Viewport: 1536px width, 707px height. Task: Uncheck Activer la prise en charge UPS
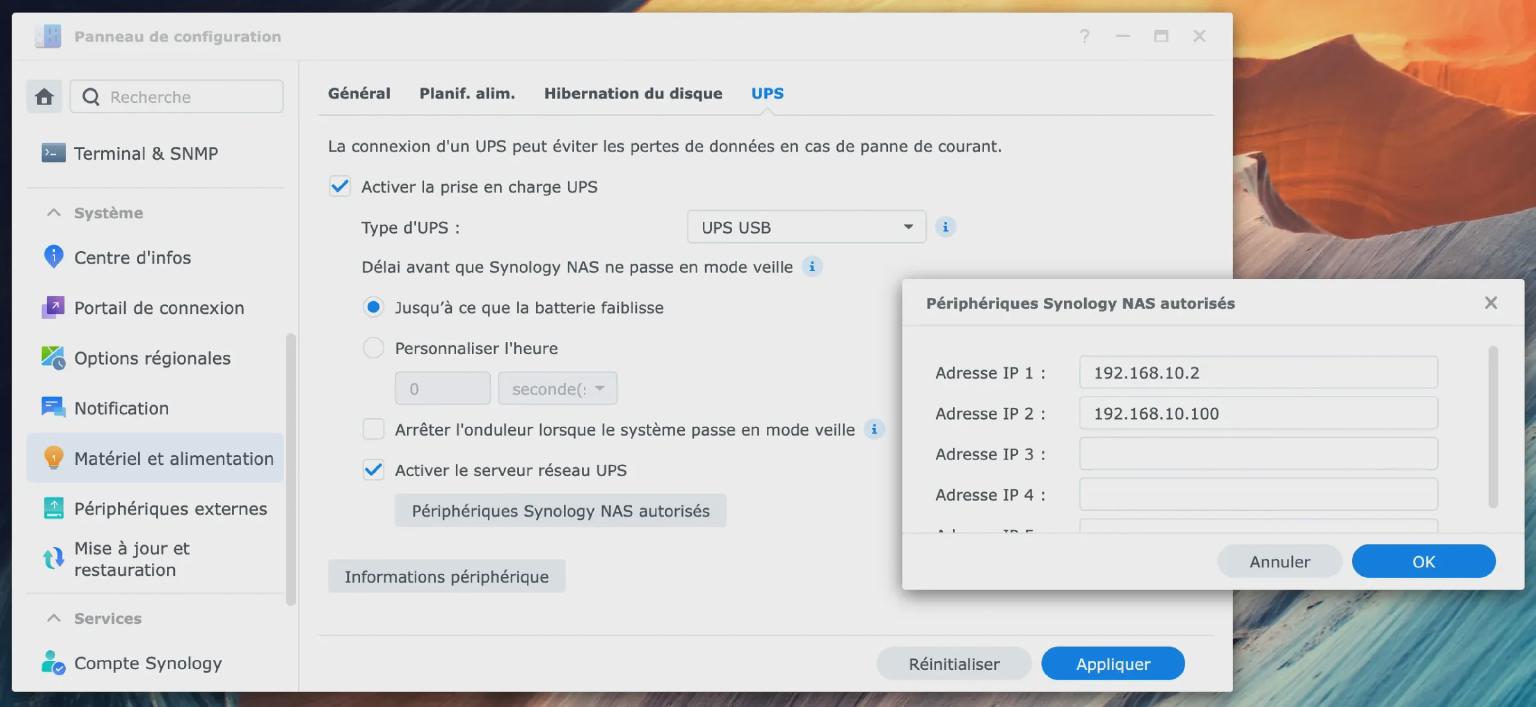[x=340, y=187]
